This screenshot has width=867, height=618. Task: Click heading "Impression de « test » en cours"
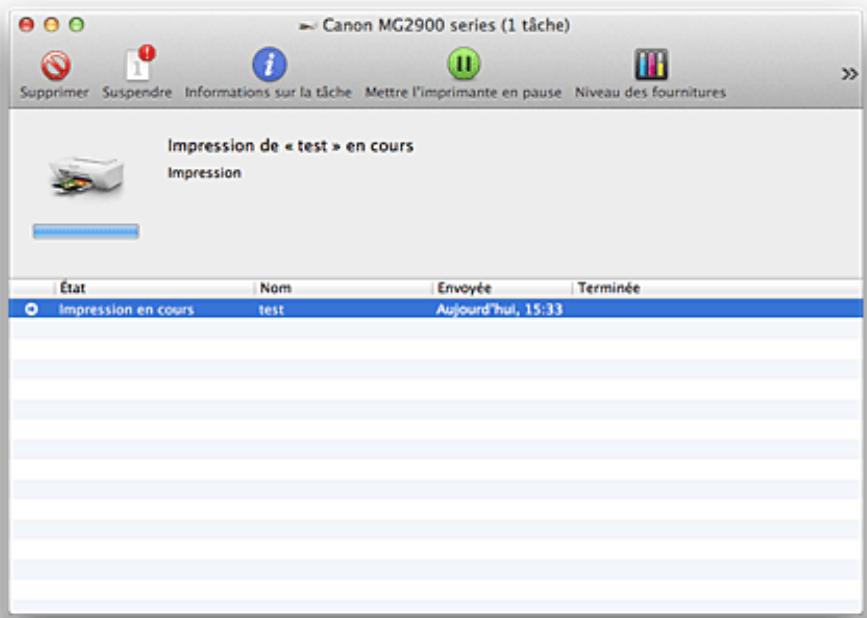click(x=290, y=146)
